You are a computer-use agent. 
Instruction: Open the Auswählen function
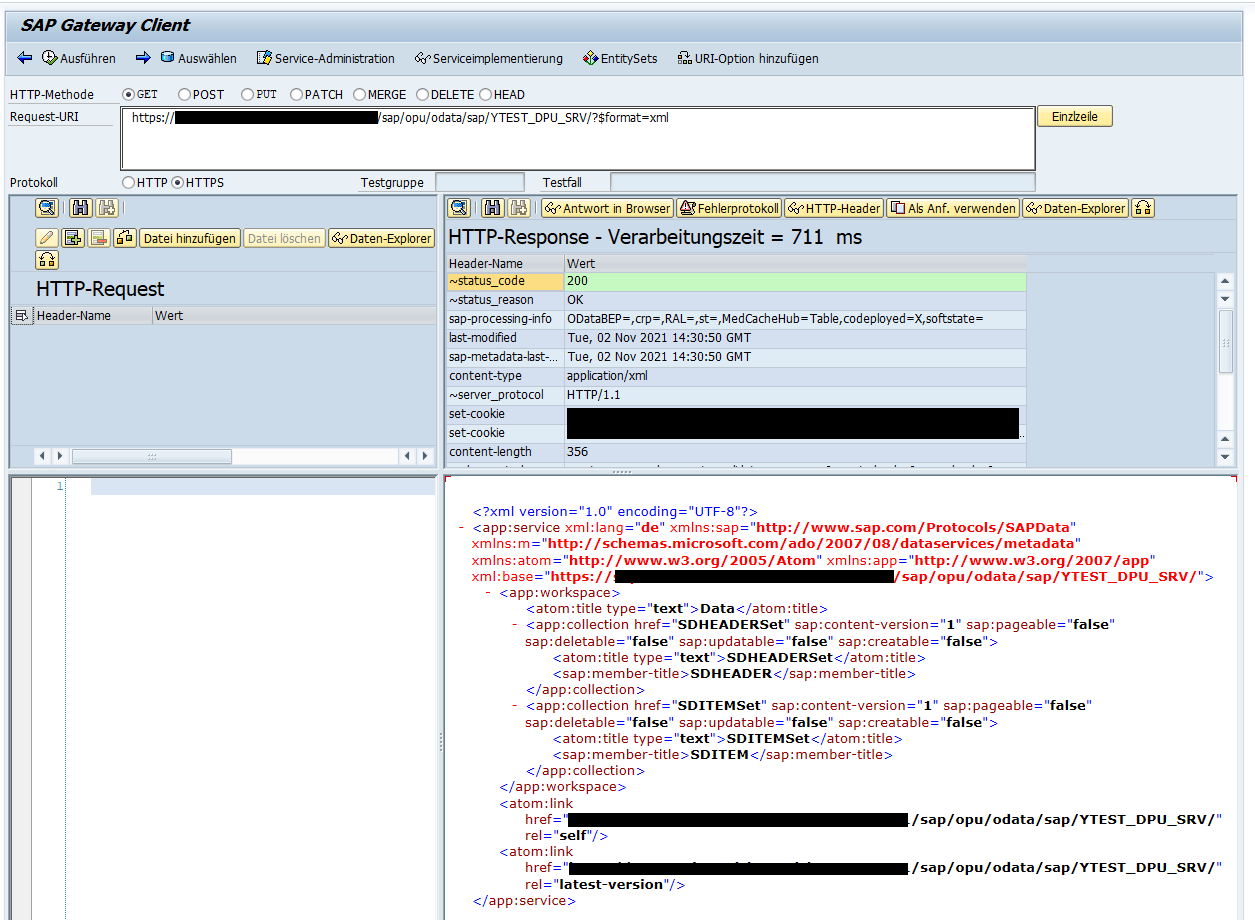[198, 58]
